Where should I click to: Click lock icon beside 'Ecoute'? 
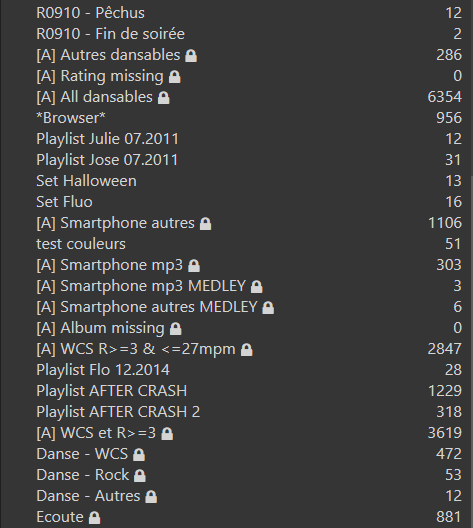click(94, 518)
